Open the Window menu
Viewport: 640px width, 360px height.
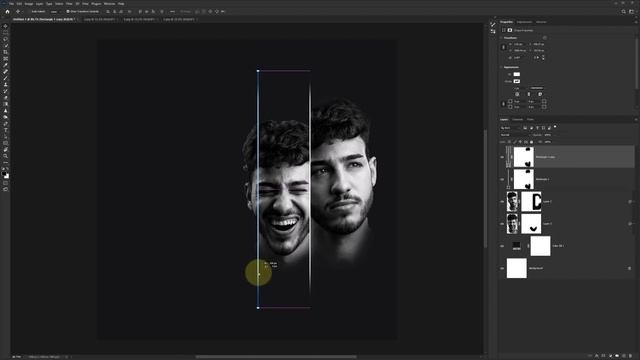pyautogui.click(x=109, y=4)
